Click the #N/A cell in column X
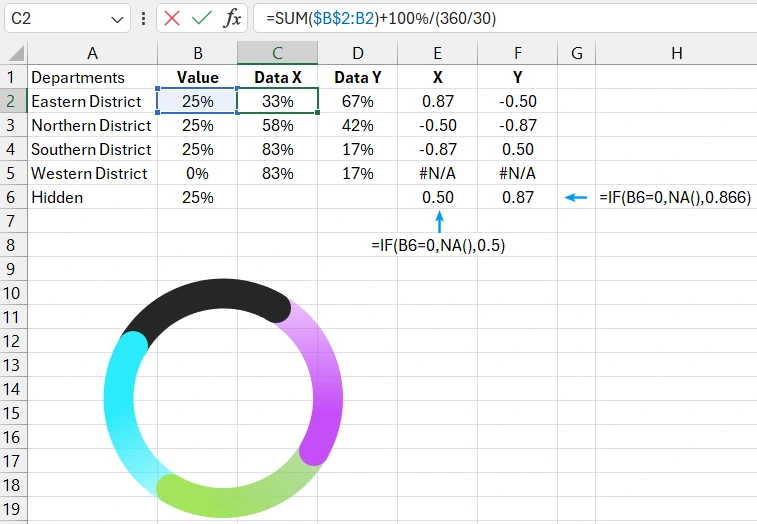 (438, 173)
